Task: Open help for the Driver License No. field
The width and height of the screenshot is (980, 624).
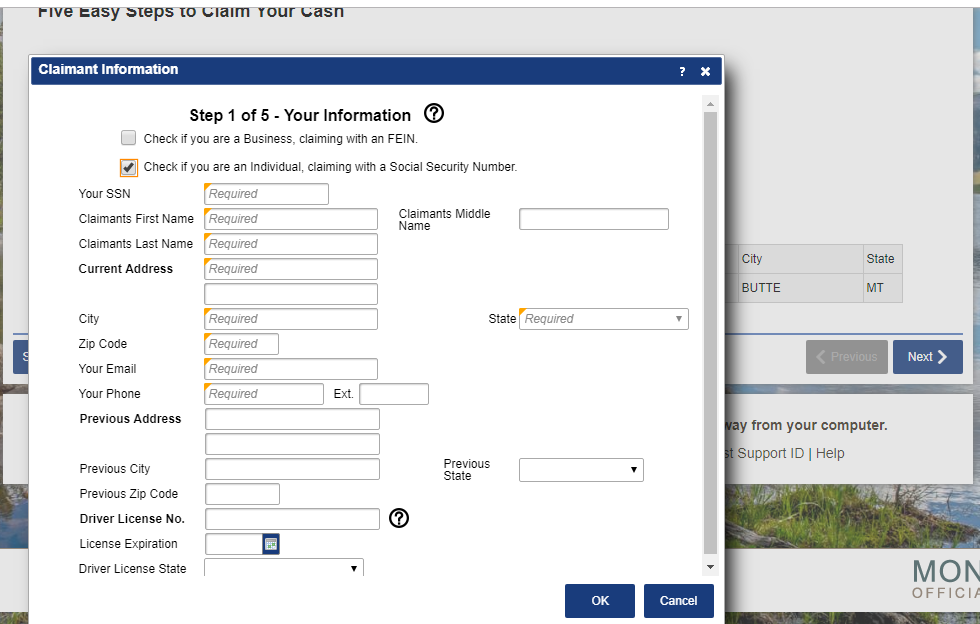Action: 399,518
